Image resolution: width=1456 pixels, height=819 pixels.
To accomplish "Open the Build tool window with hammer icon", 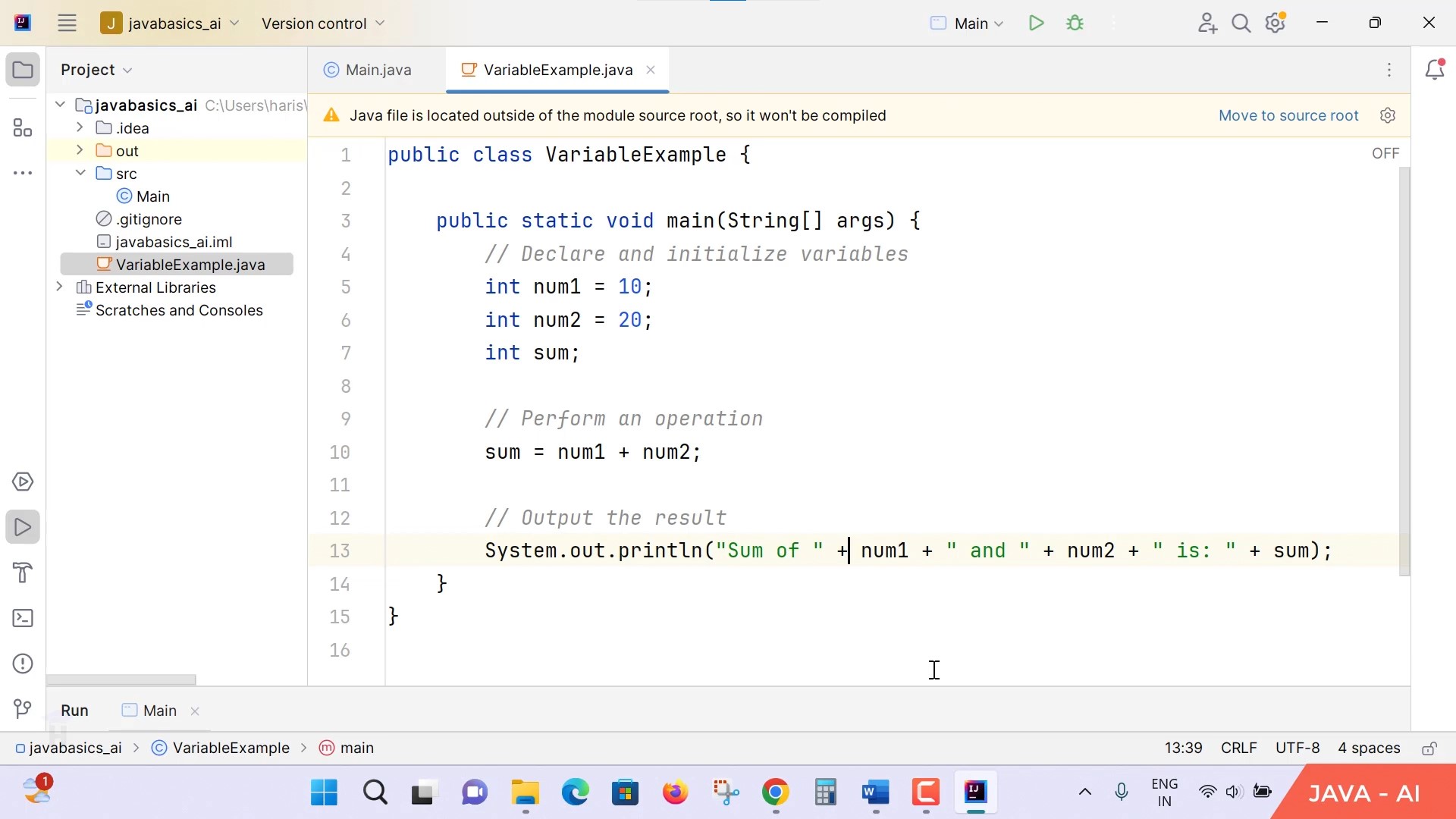I will click(23, 573).
